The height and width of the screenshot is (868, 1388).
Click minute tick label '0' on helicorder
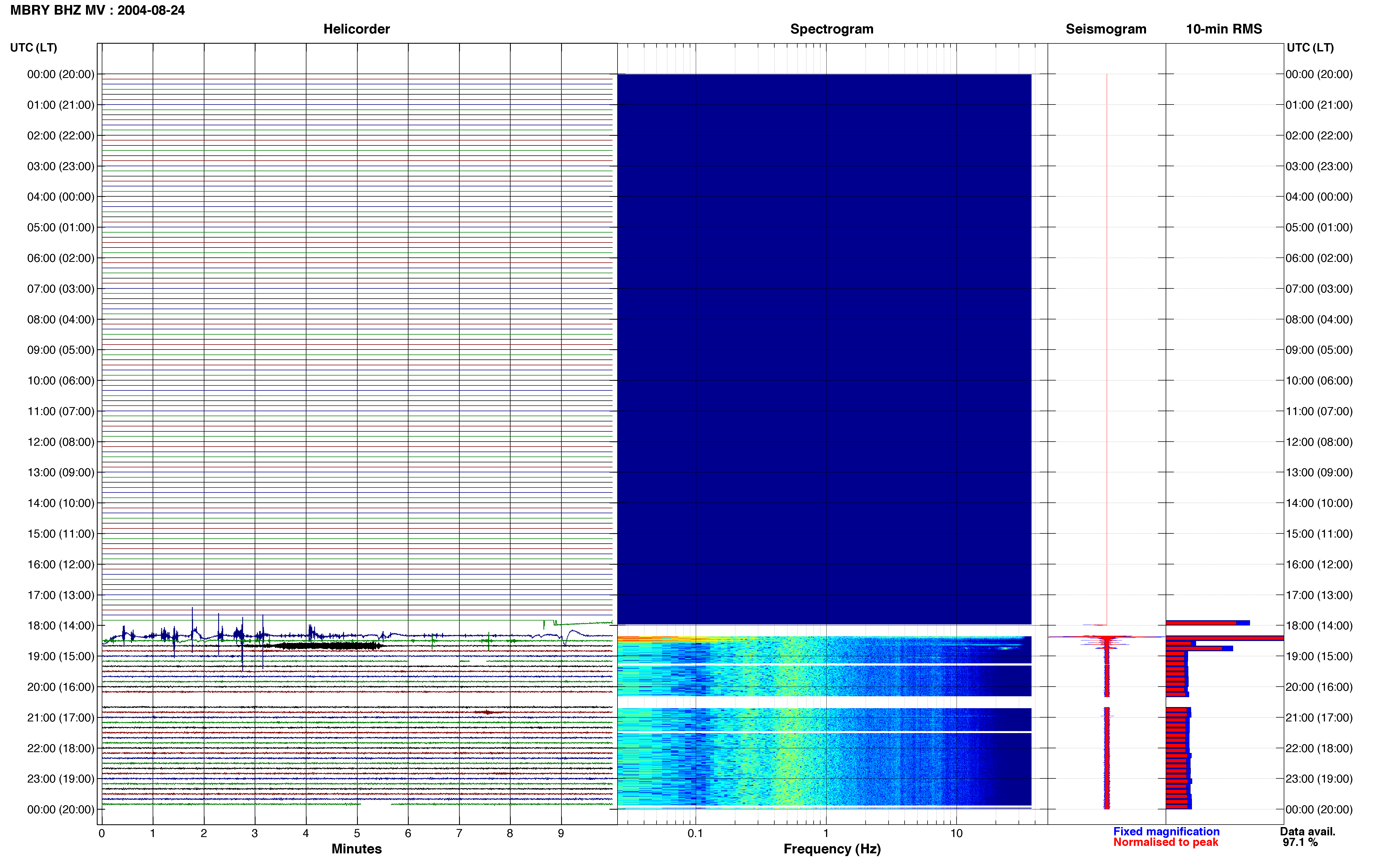101,833
